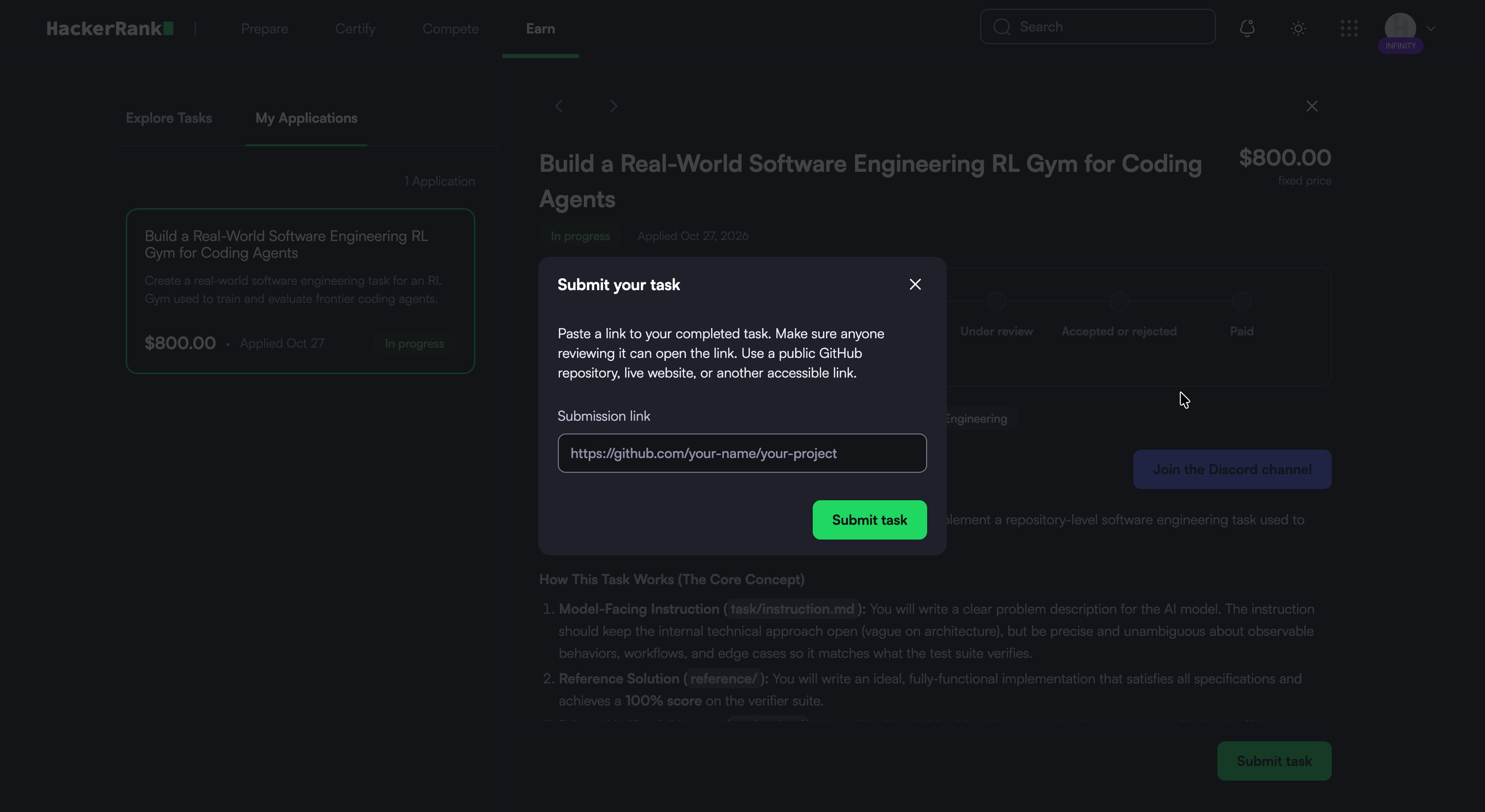Switch to My Applications tab
The height and width of the screenshot is (812, 1485).
tap(306, 118)
